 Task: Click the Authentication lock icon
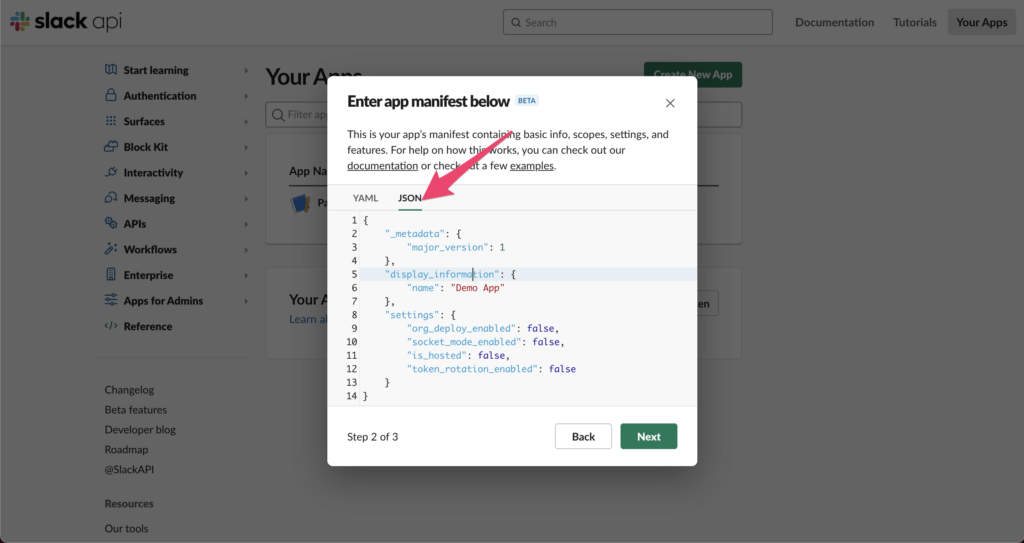111,96
